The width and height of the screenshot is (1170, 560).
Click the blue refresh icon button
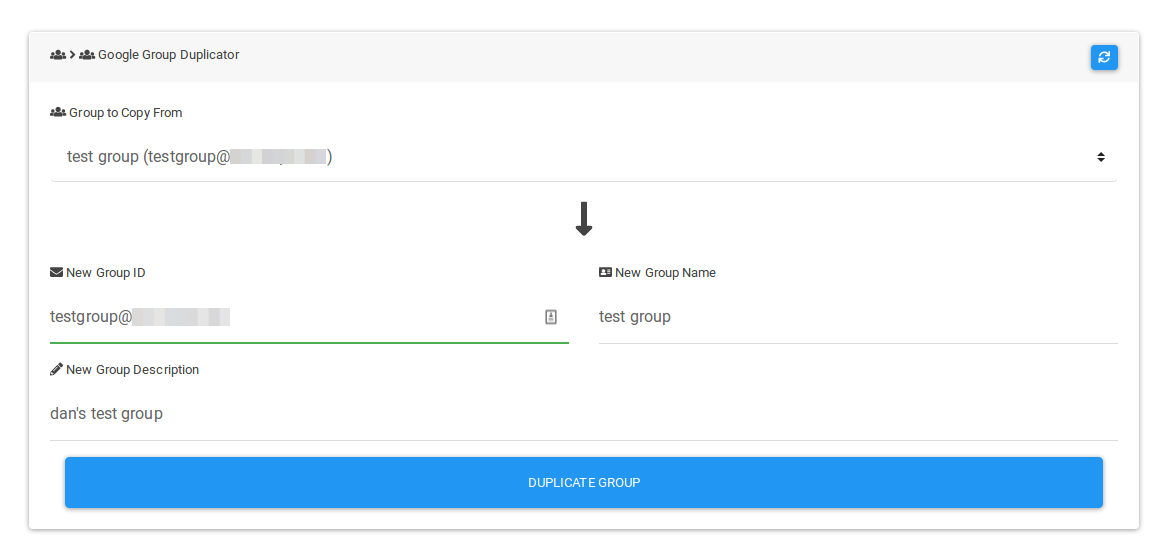point(1104,57)
